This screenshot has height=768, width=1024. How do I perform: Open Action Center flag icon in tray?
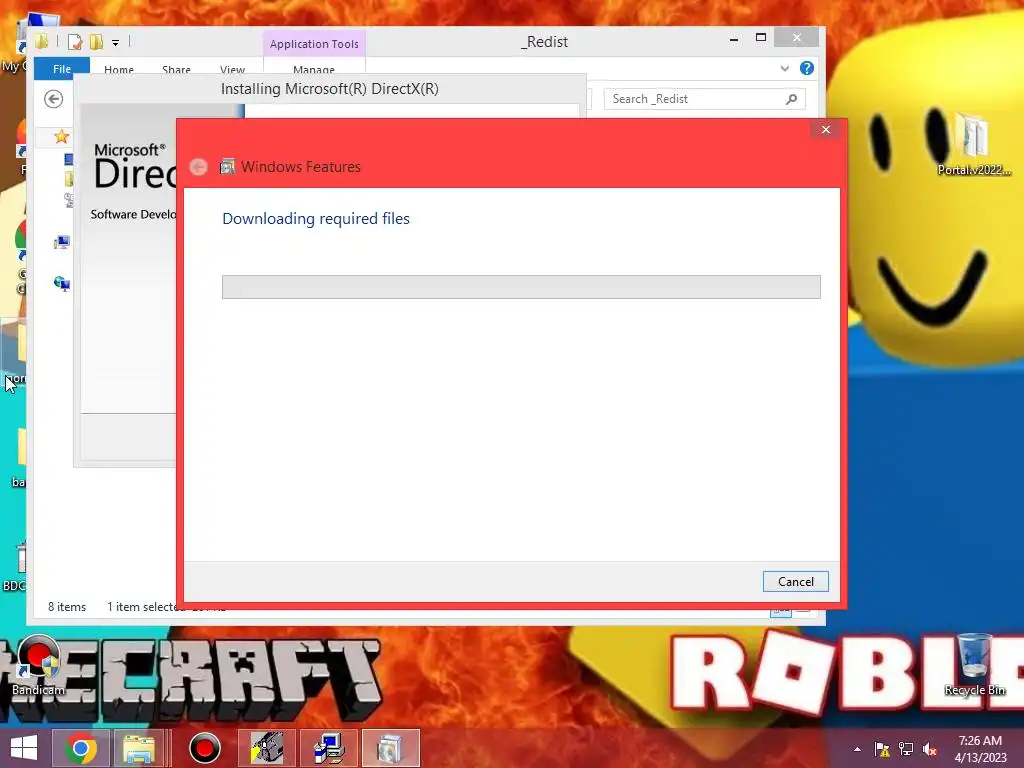click(882, 749)
